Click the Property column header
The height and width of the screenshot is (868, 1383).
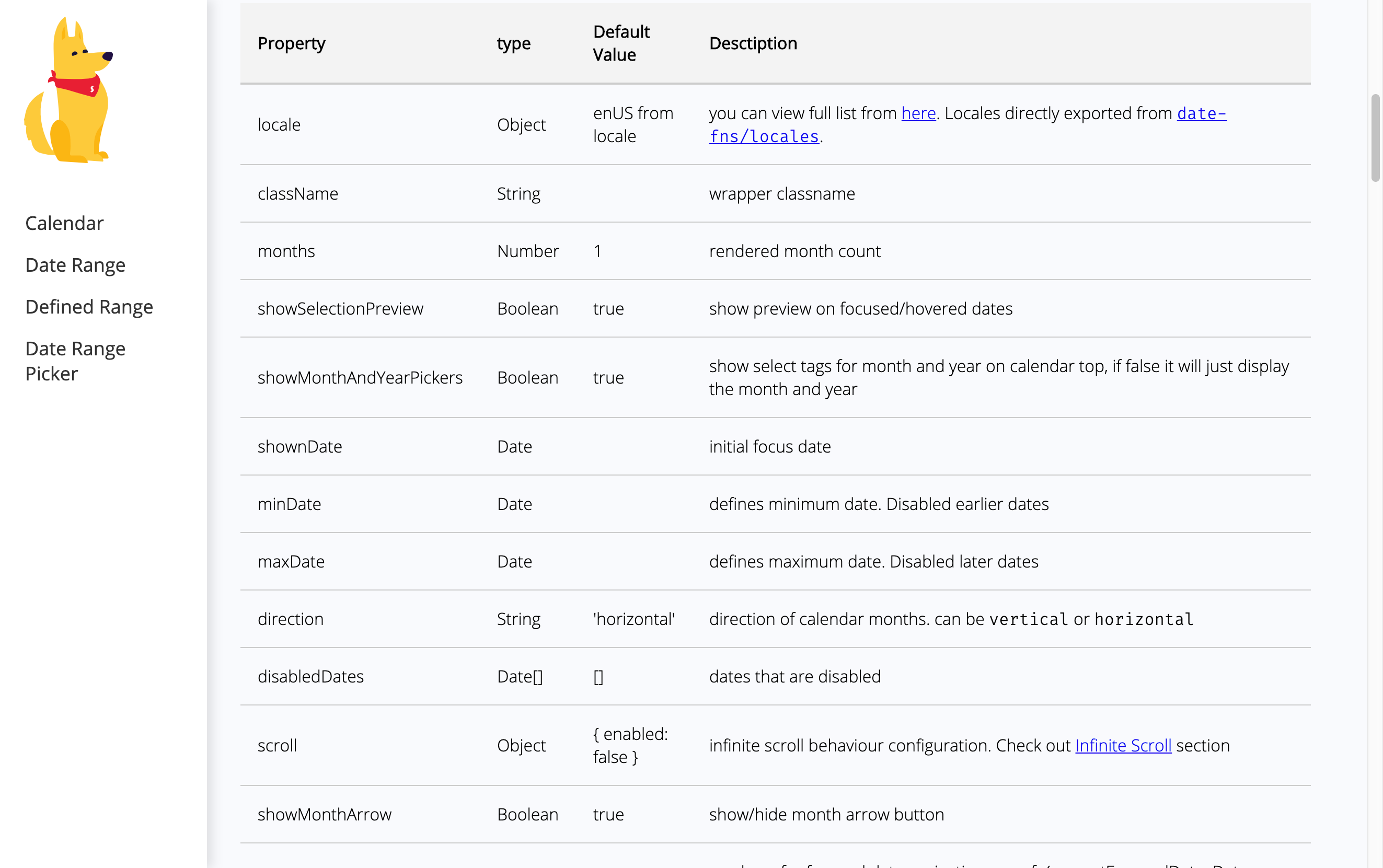coord(291,43)
